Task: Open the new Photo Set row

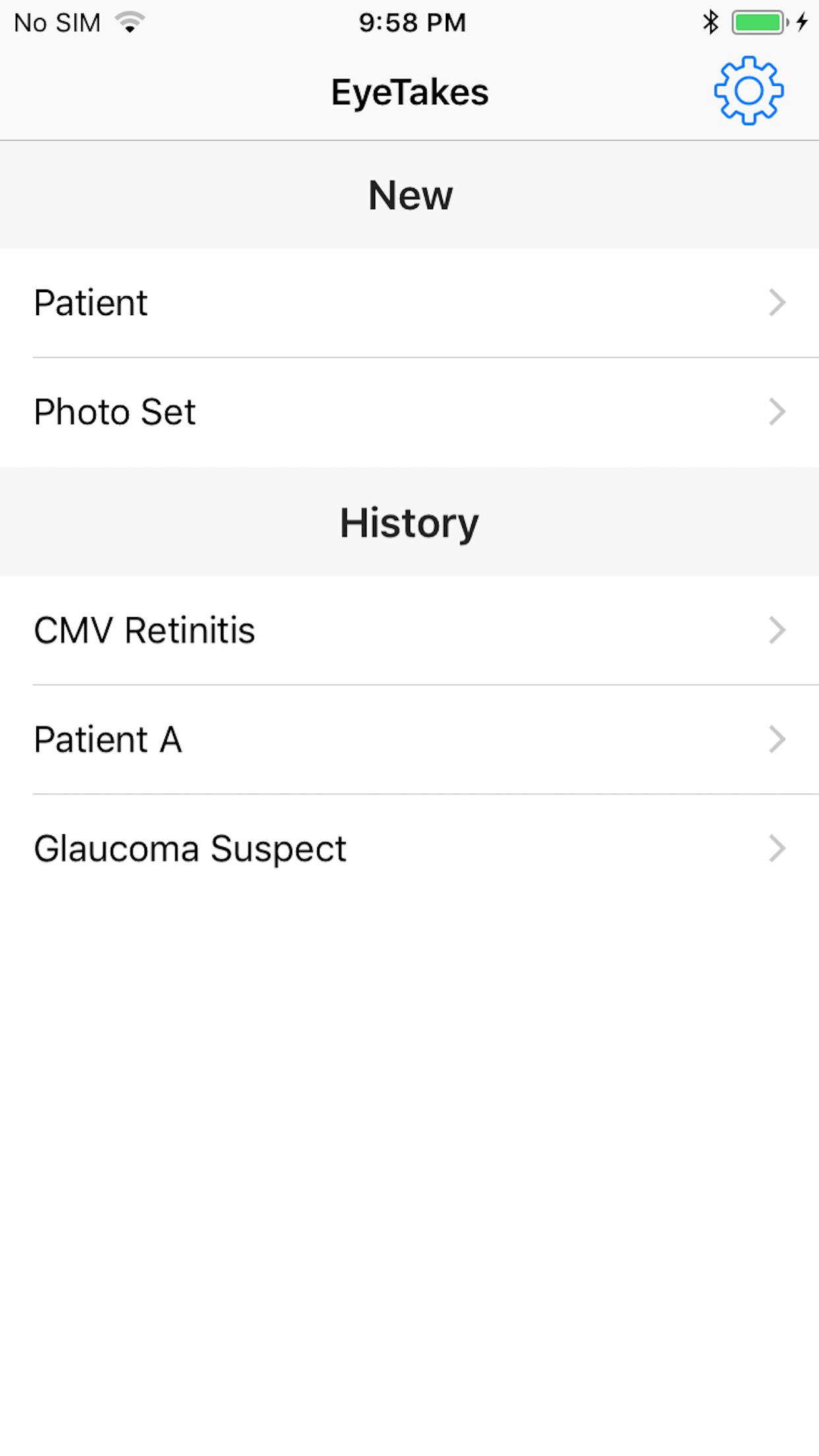Action: click(409, 413)
